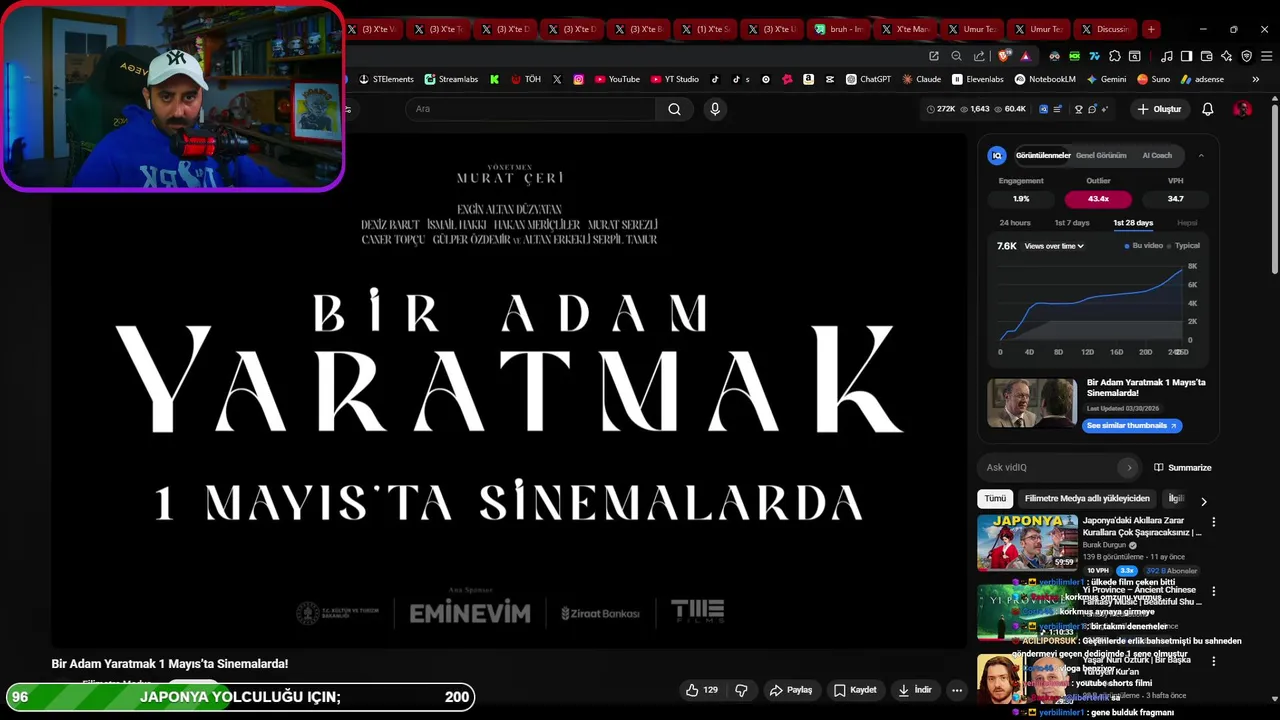Viewport: 1280px width, 720px height.
Task: Switch to Genel Görünüm tab in vidIQ
Action: pyautogui.click(x=1101, y=155)
